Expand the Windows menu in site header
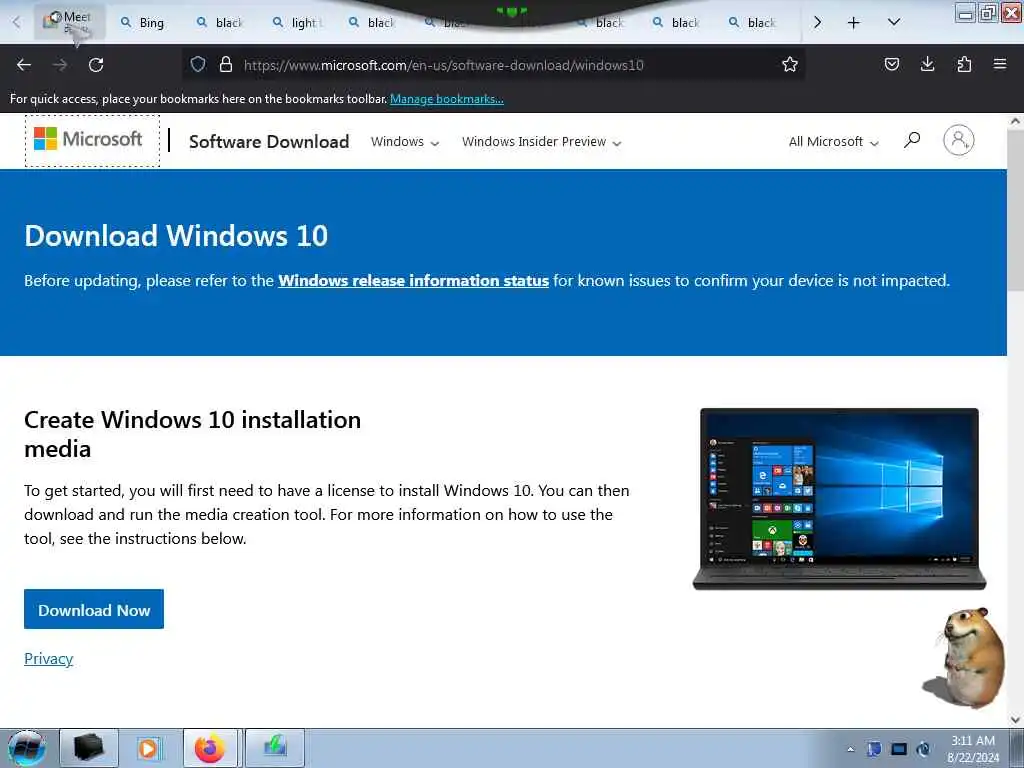This screenshot has width=1024, height=768. point(404,142)
